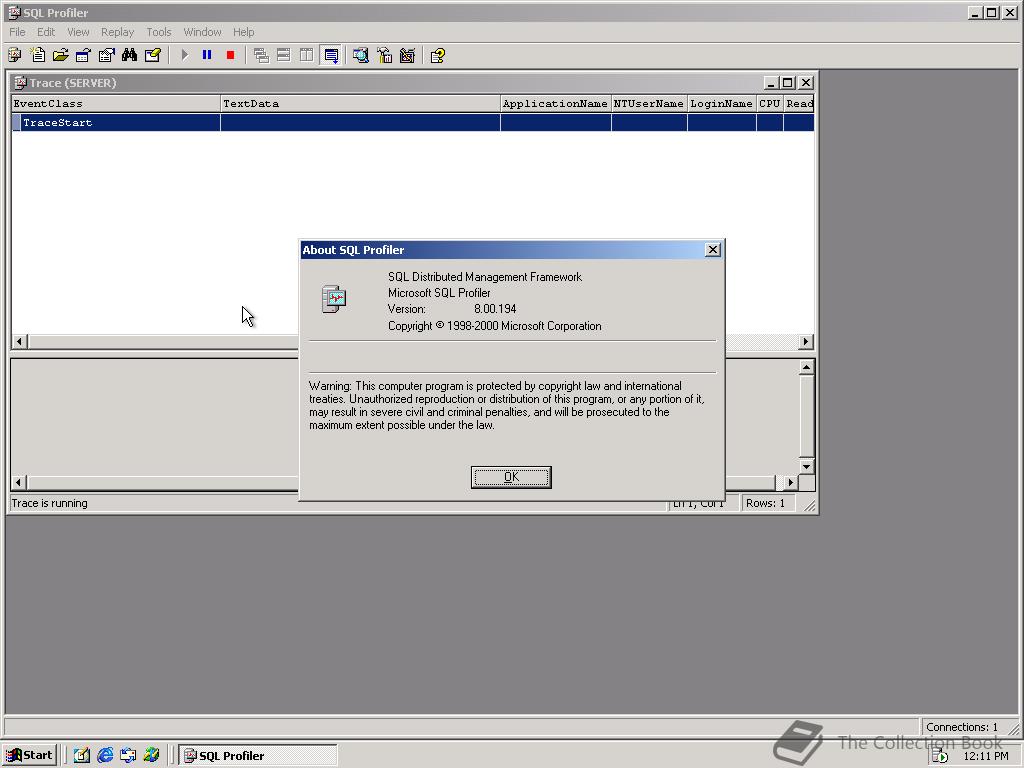1024x768 pixels.
Task: Open the Edit menu
Action: pos(46,32)
